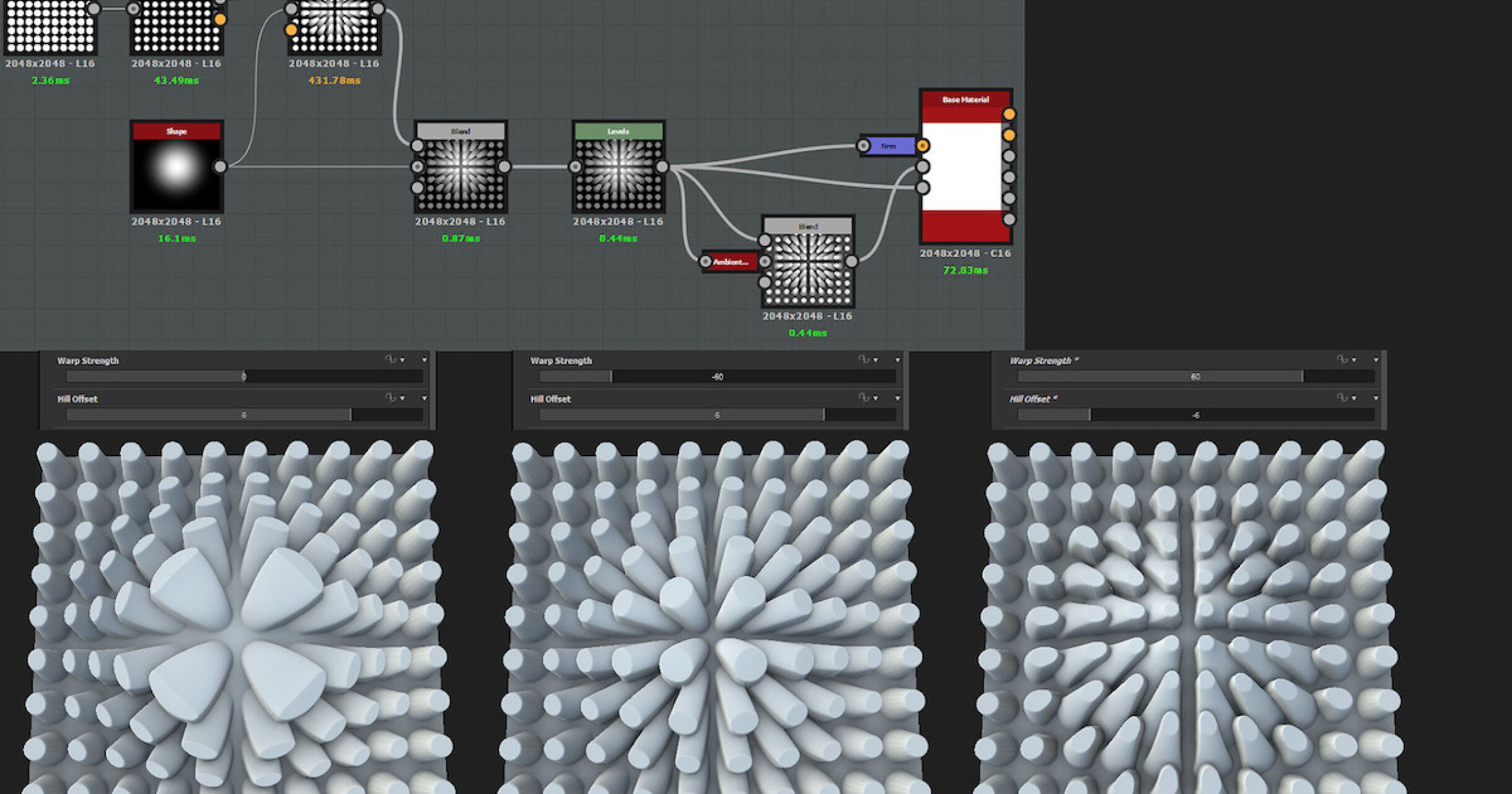Image resolution: width=1512 pixels, height=794 pixels.
Task: Select the Base Material node
Action: 965,166
